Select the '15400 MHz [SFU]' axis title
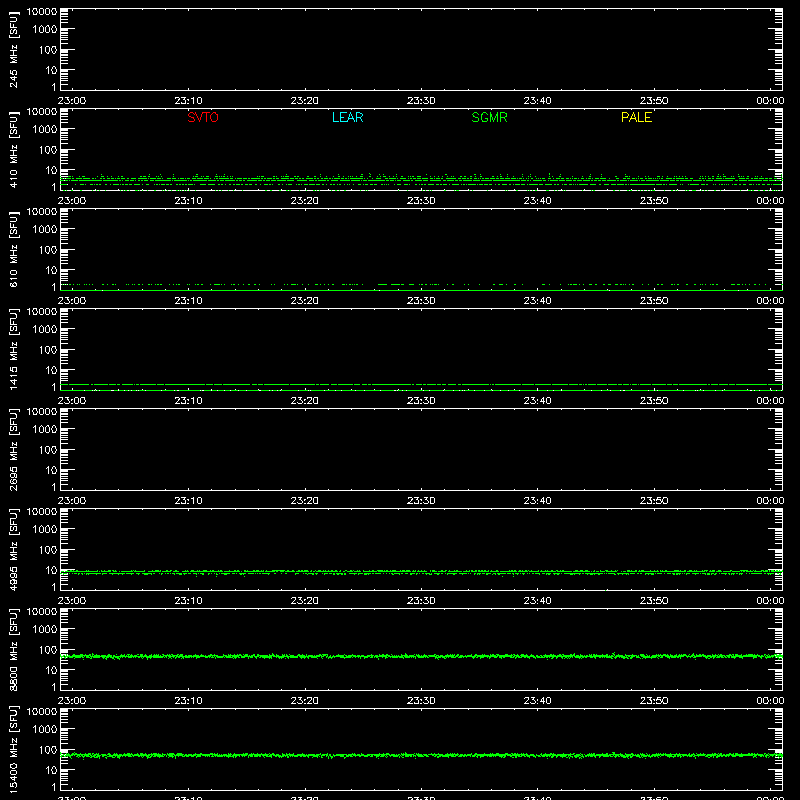 pyautogui.click(x=13, y=749)
